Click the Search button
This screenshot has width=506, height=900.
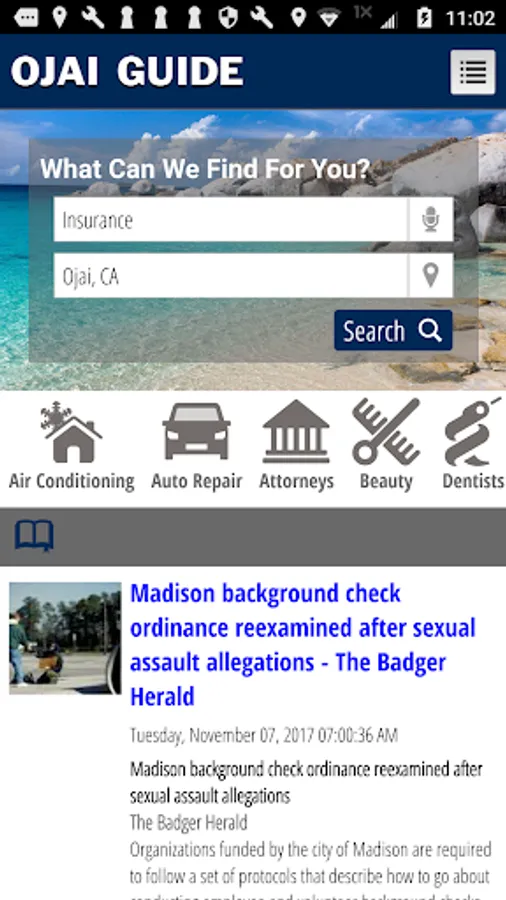[393, 331]
